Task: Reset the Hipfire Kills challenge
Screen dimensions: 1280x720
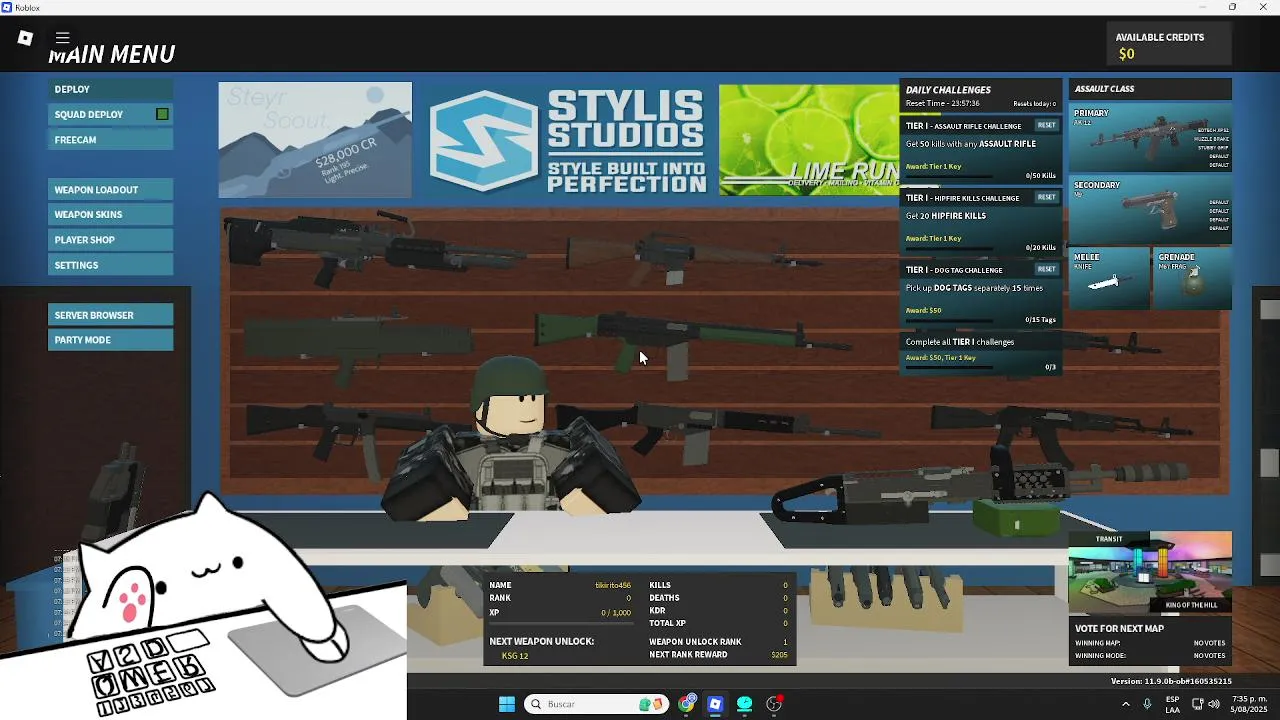Action: [1046, 197]
